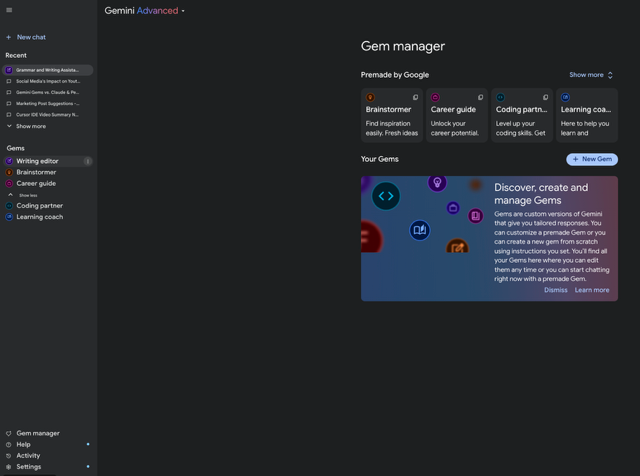Dismiss the Discover Gems banner
This screenshot has width=640, height=476.
pos(556,290)
